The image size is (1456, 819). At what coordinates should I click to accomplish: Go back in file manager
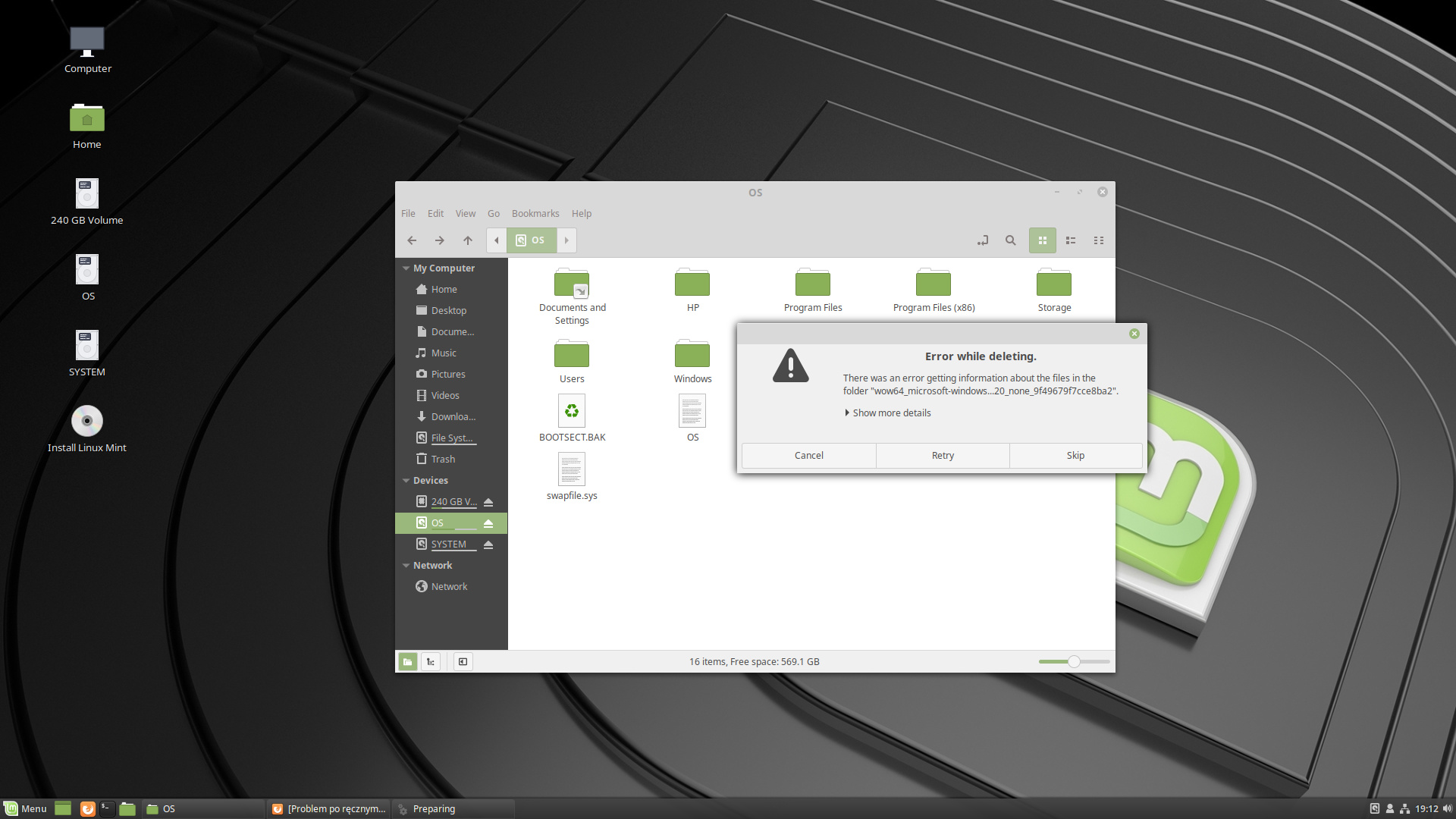tap(412, 240)
